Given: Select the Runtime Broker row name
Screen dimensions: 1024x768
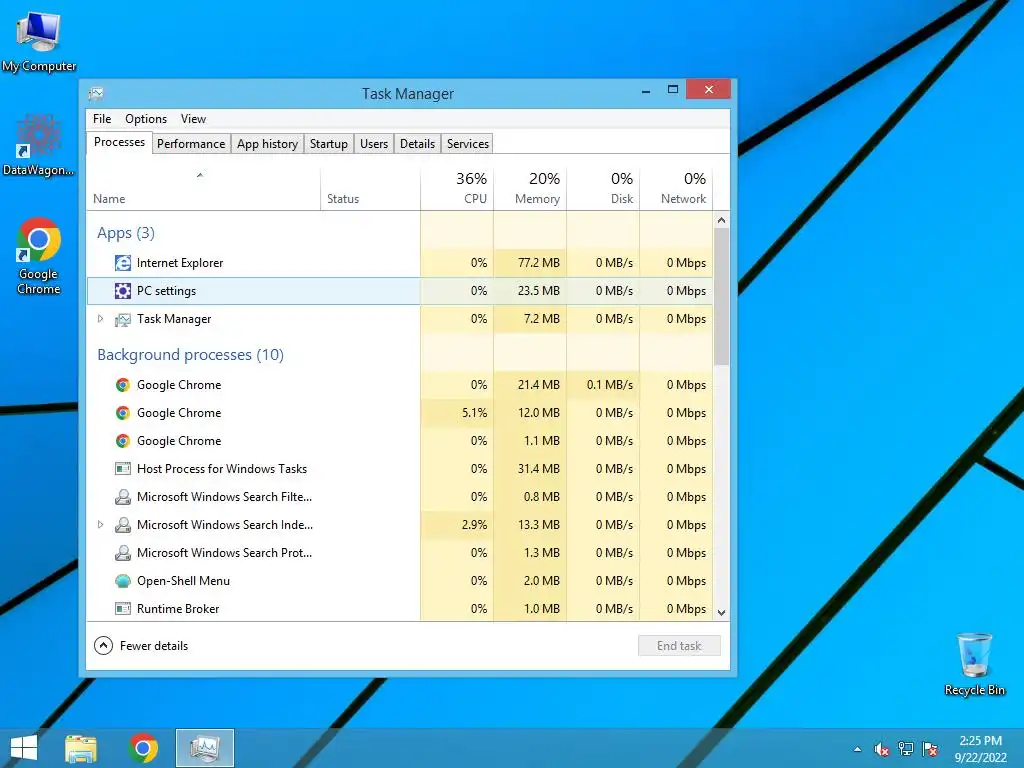Looking at the screenshot, I should coord(178,609).
